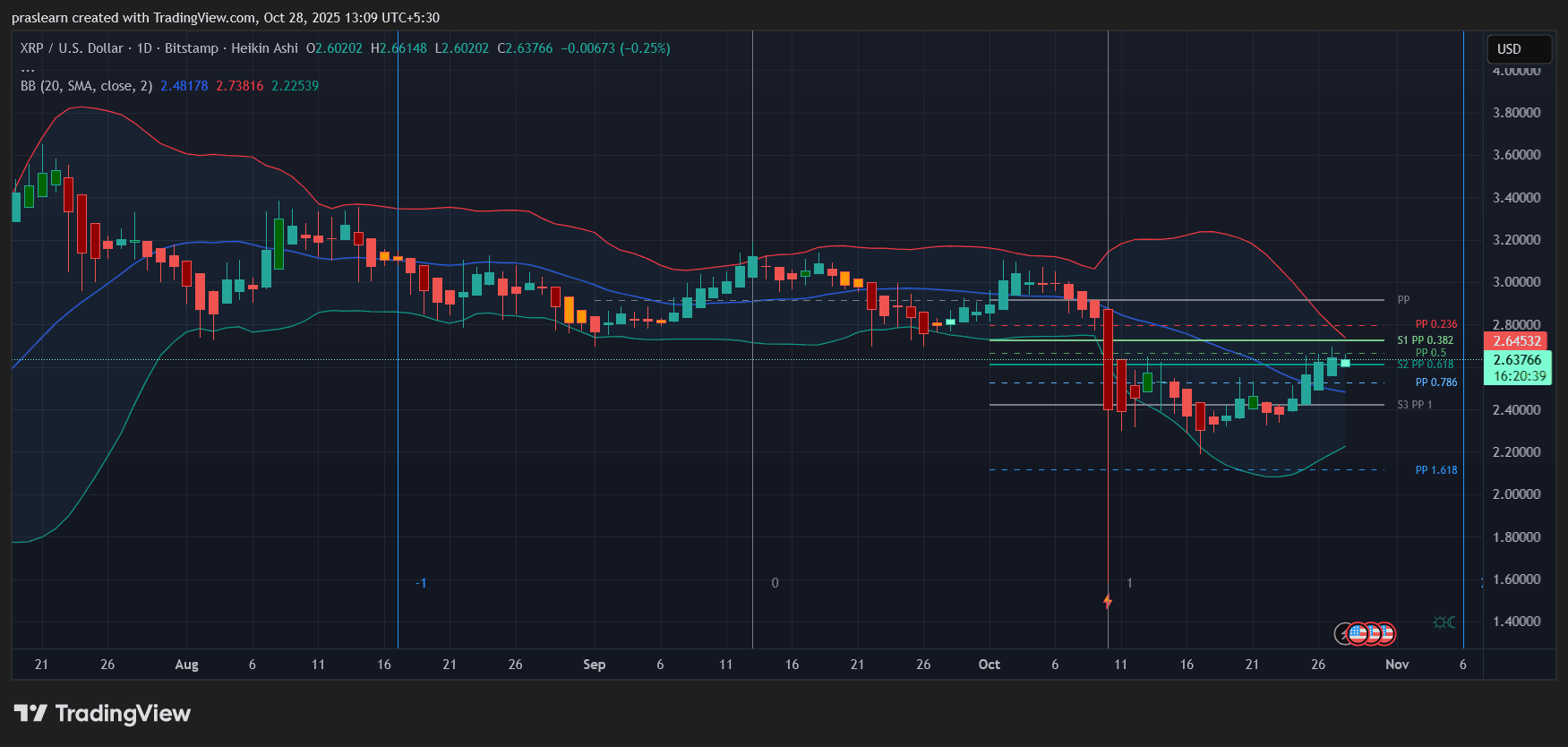
Task: Click the close value C2.63766 in legend
Action: (525, 48)
